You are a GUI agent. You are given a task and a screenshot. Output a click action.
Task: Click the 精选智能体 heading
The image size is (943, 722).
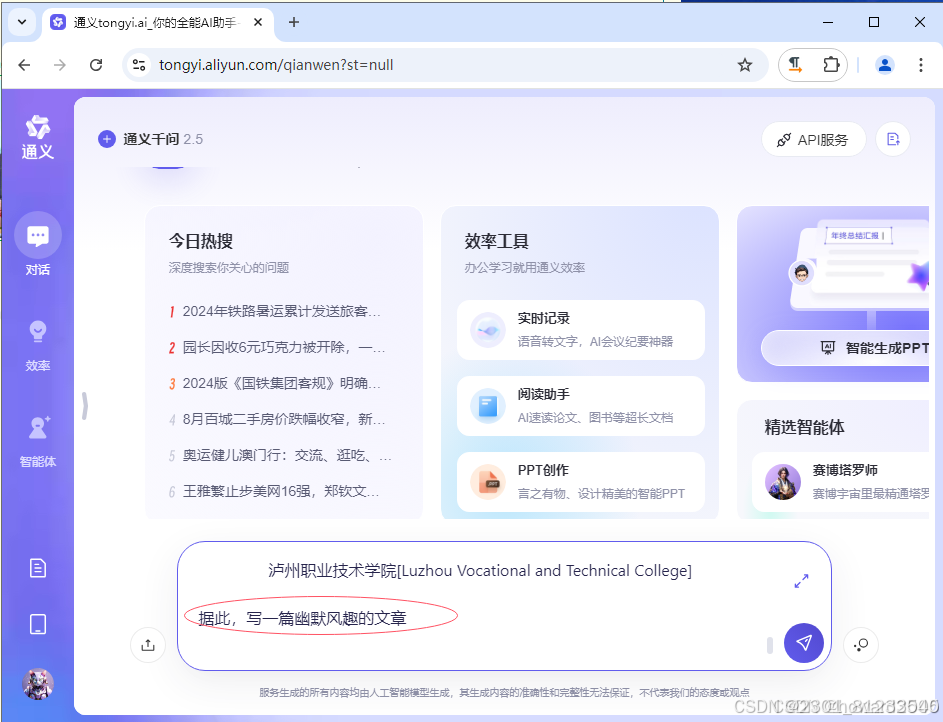pyautogui.click(x=804, y=427)
